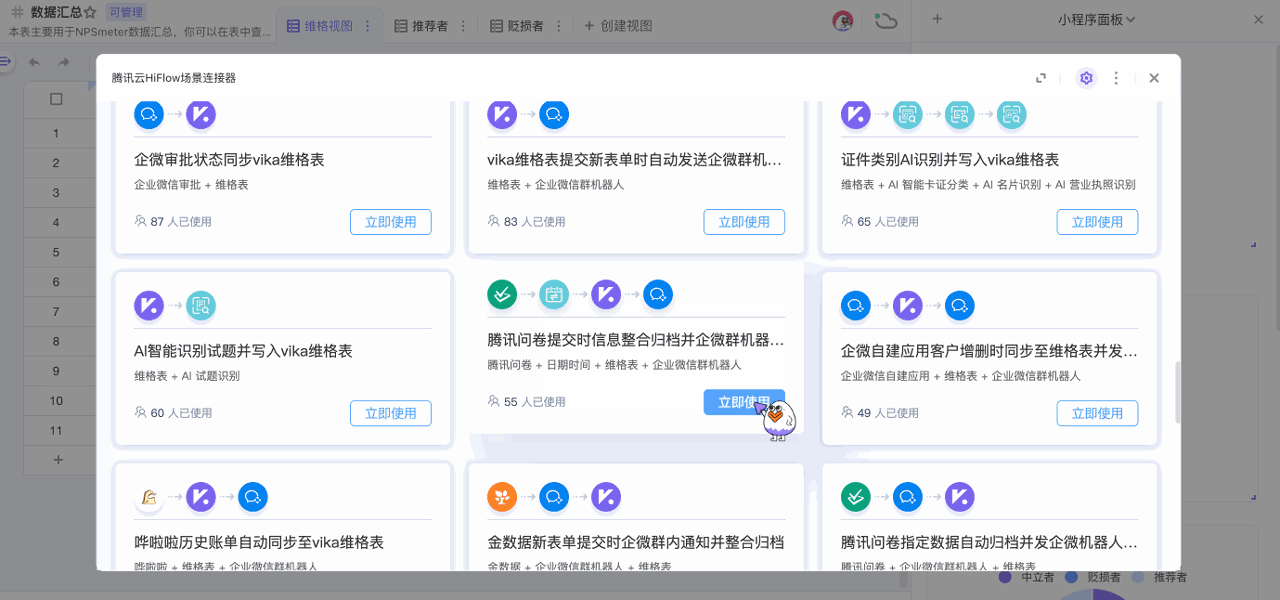Open options menu beside 维格视图 tab
The image size is (1280, 600).
click(368, 26)
